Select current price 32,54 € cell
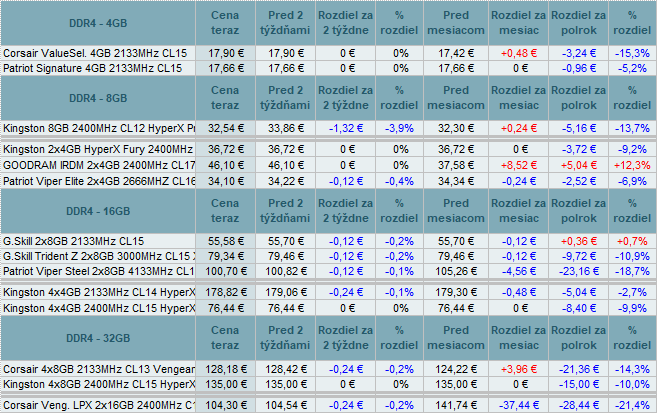The height and width of the screenshot is (413, 657). coord(225,128)
